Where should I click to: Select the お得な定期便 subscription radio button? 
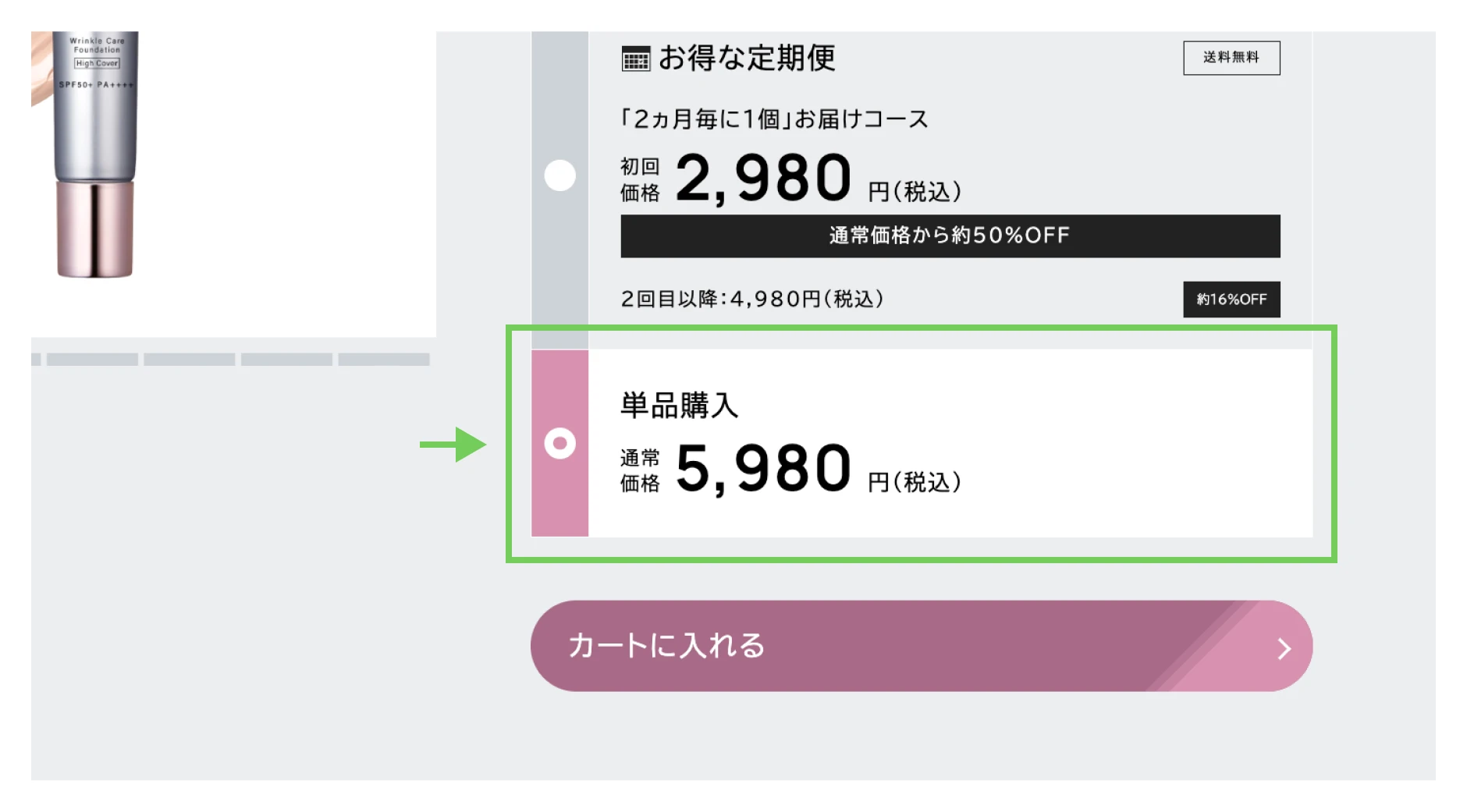559,176
